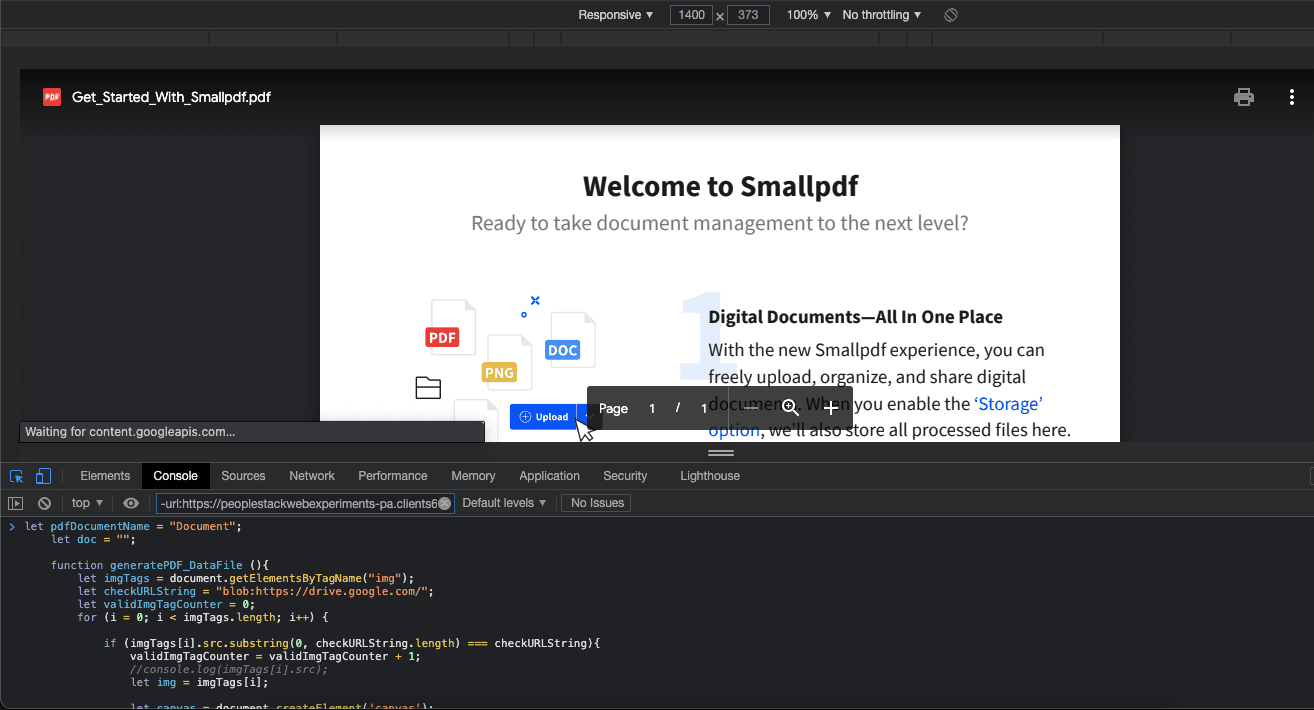This screenshot has width=1314, height=710.
Task: Expand the No throttling dropdown
Action: (881, 15)
